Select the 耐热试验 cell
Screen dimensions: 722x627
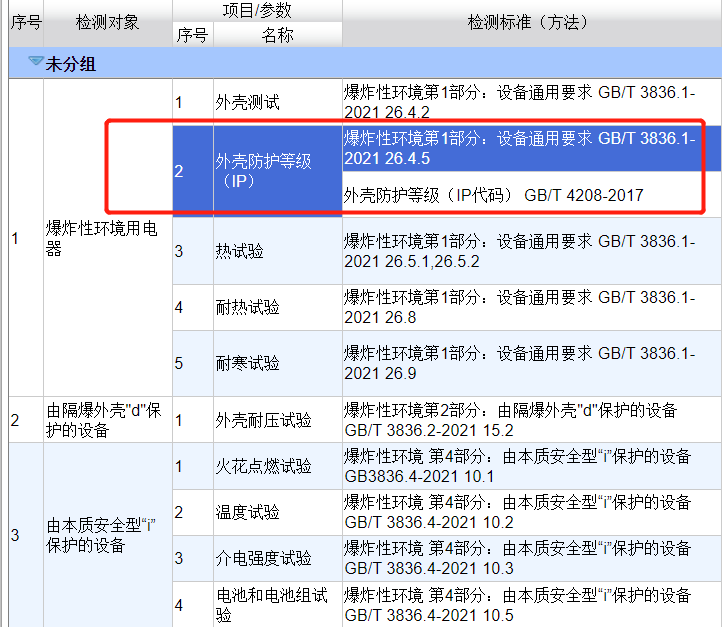278,308
